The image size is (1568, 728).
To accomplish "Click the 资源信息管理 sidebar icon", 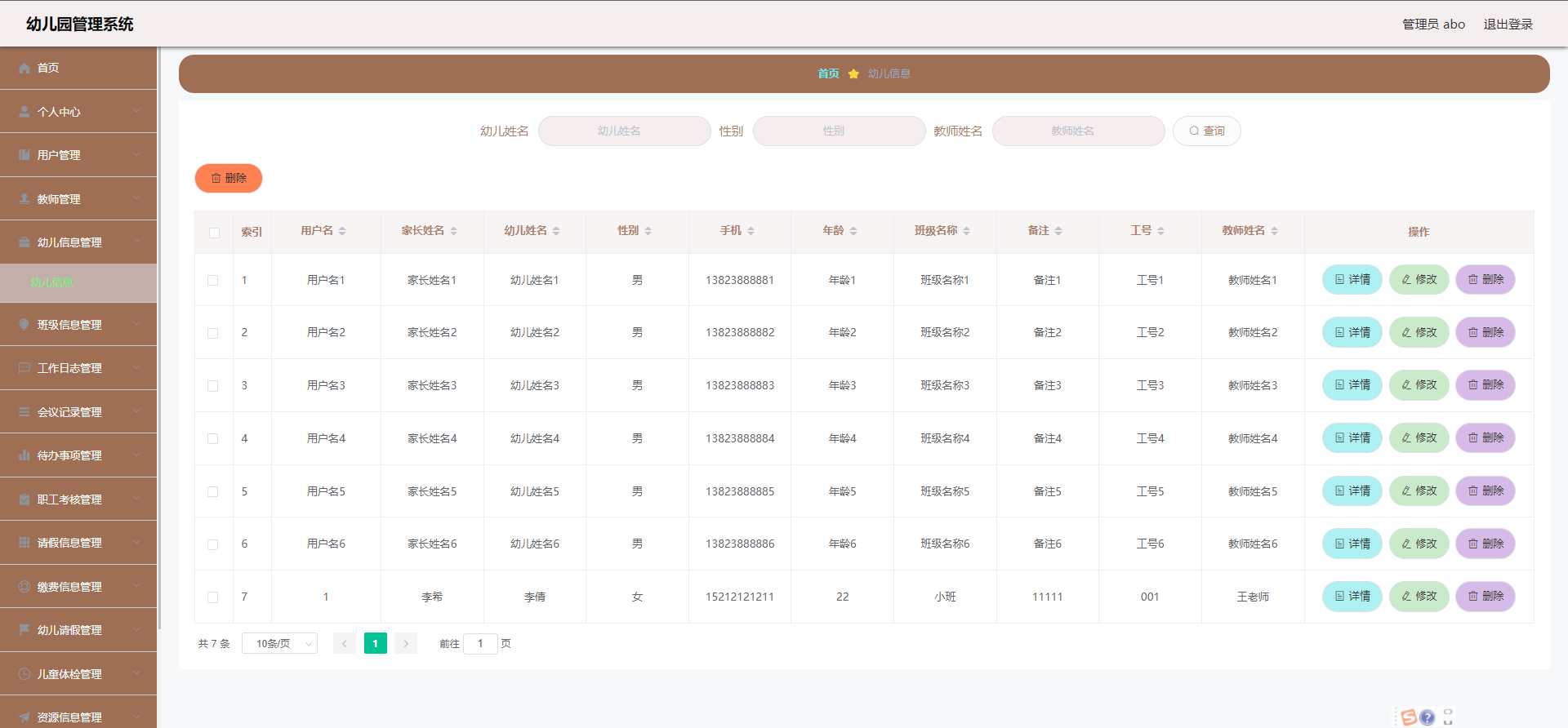I will [x=24, y=717].
